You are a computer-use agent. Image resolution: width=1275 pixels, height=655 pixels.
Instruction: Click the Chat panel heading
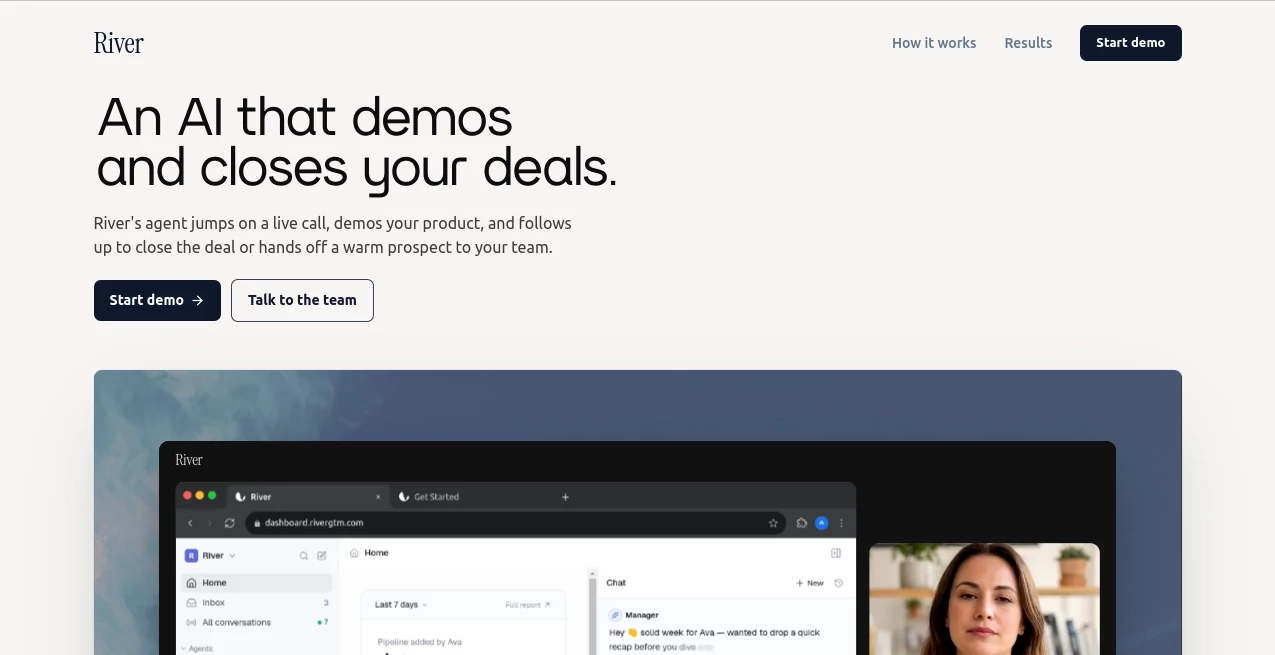(616, 582)
